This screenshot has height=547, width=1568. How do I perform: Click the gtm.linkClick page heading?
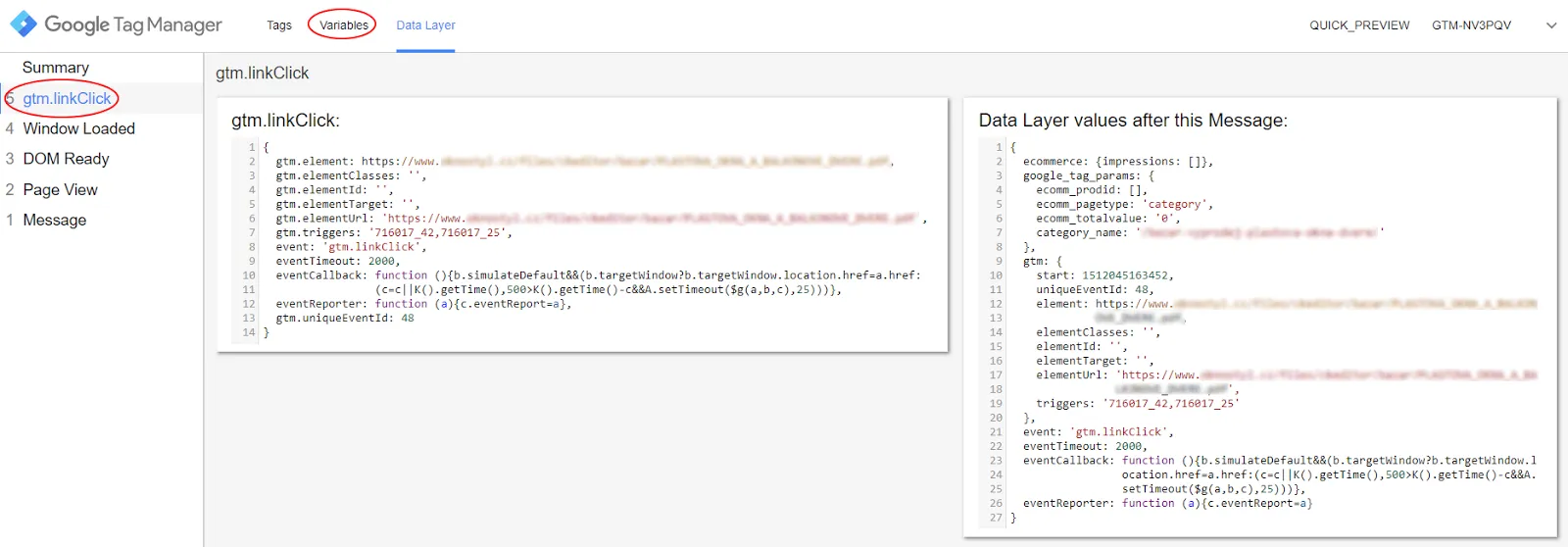(262, 74)
